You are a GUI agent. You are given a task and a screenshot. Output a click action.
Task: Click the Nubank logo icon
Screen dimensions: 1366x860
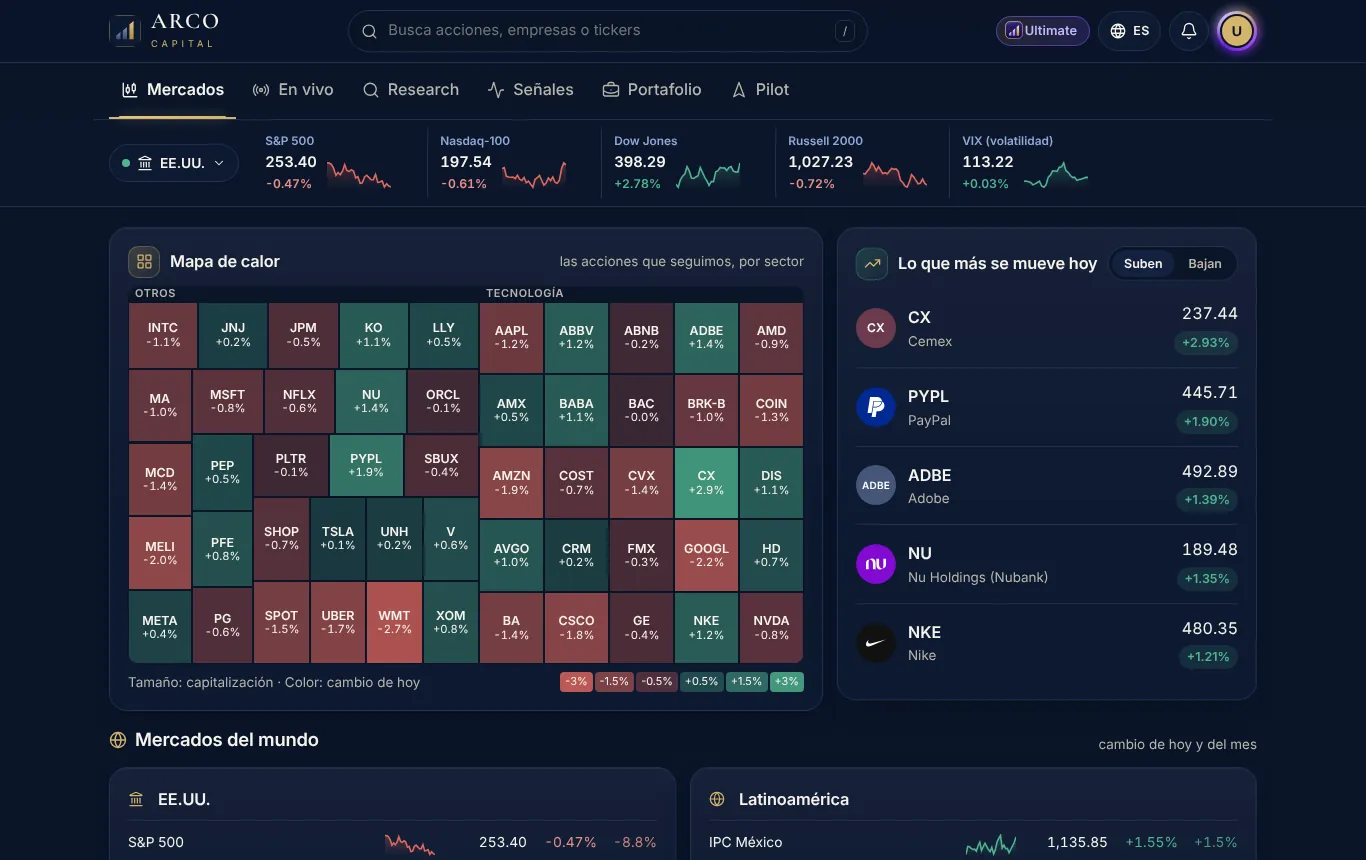pos(875,564)
